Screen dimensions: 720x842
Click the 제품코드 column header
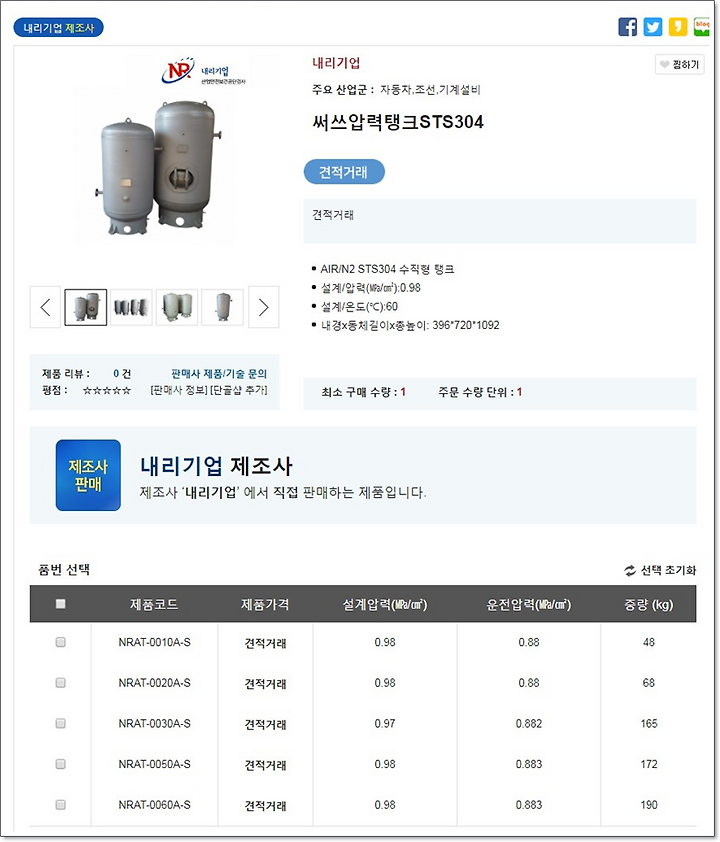click(154, 605)
